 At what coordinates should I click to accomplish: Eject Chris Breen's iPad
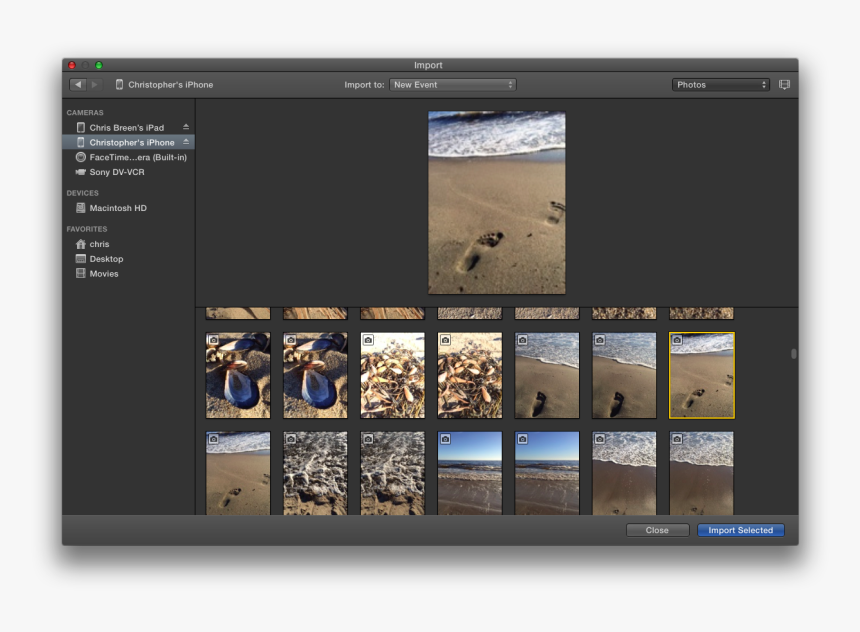[185, 127]
